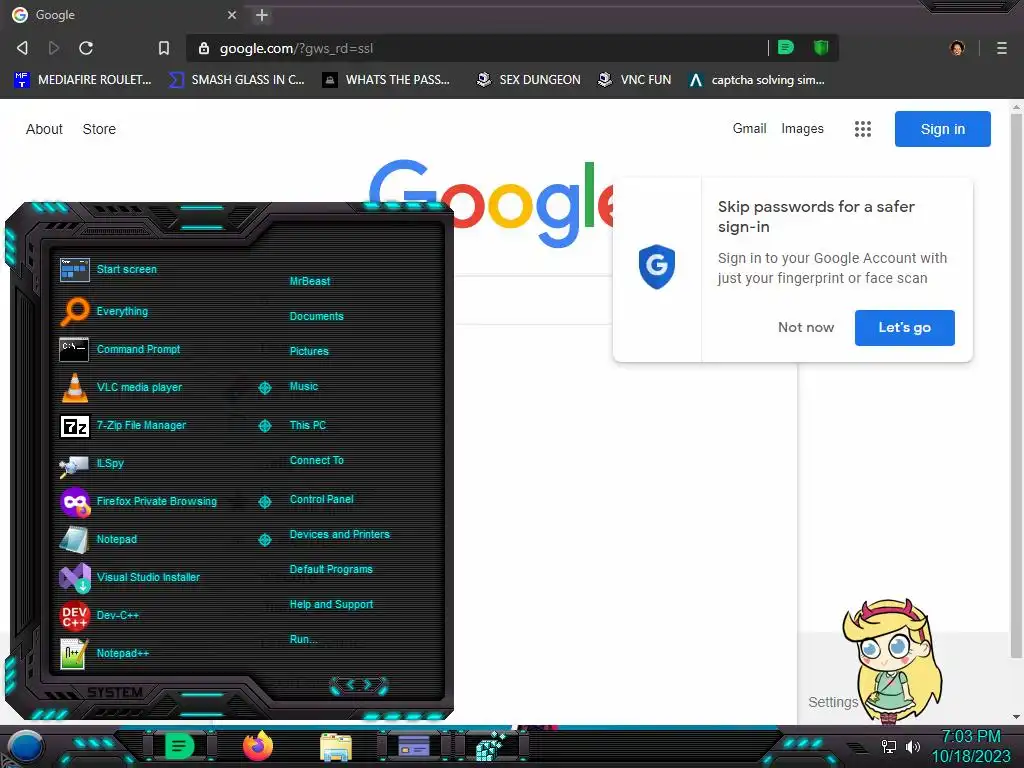Click the blue Start orb
The height and width of the screenshot is (768, 1024).
(26, 747)
